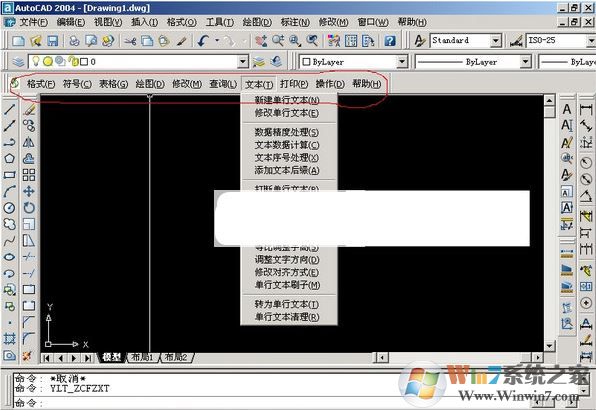Screen dimensions: 596x410
Task: Expand the layer name dropdown arrow
Action: [x=243, y=61]
